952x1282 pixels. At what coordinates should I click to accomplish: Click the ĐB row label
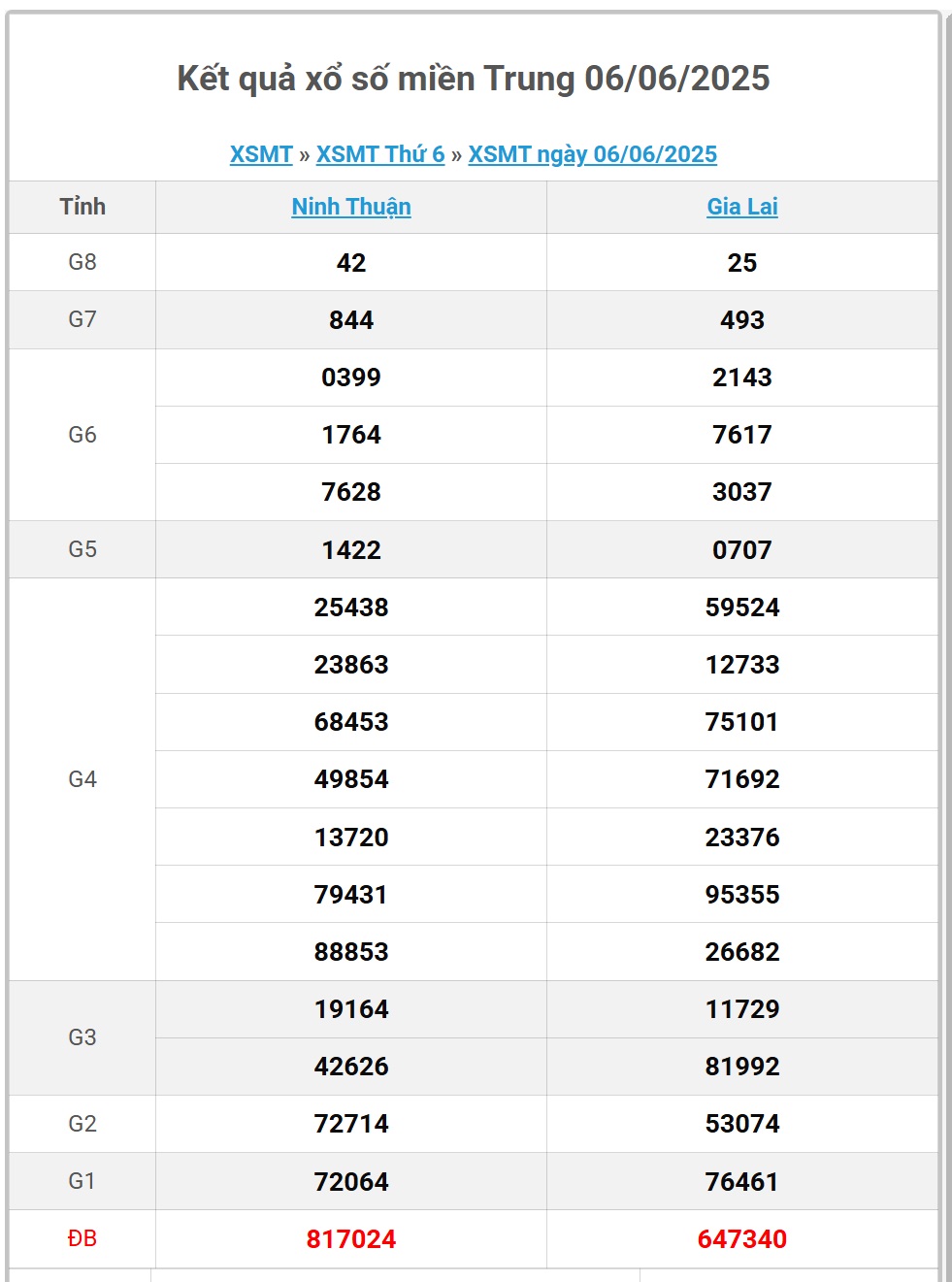(x=82, y=1238)
